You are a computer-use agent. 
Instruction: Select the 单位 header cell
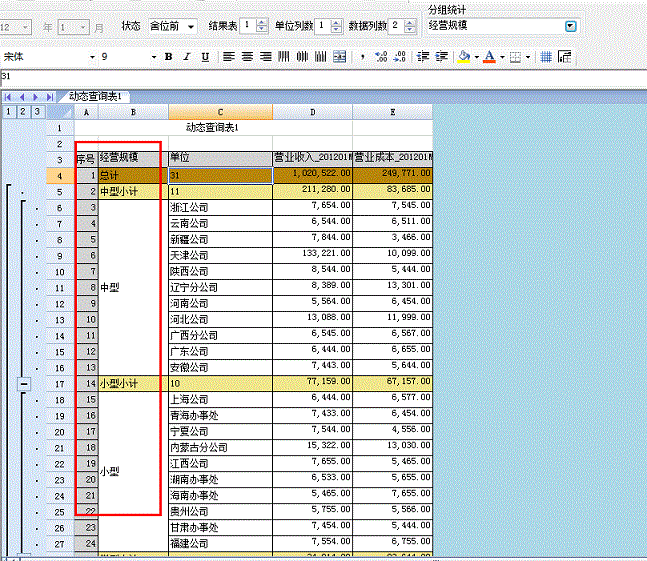pos(220,159)
